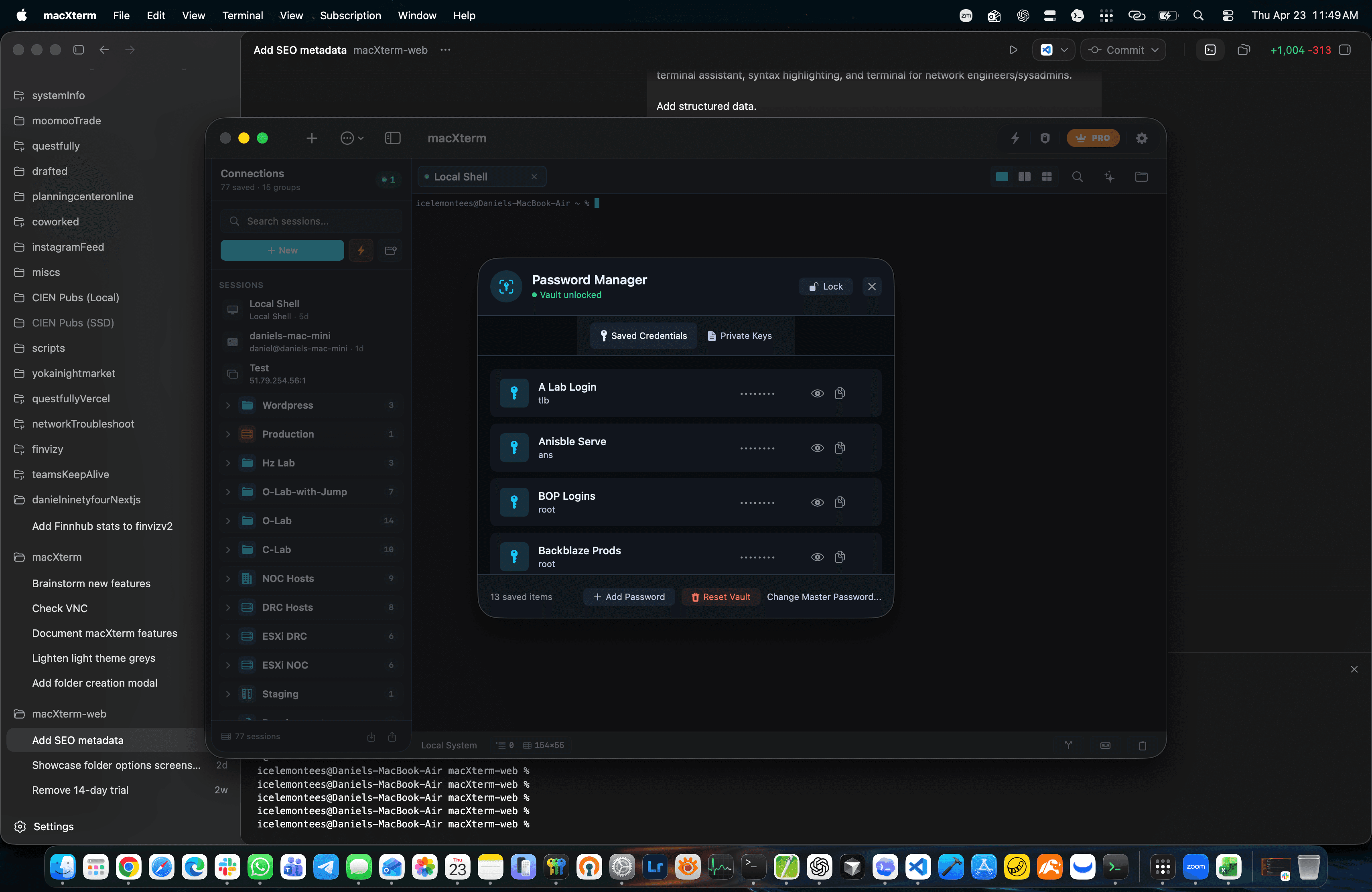Switch to the Saved Credentials tab
Viewport: 1372px width, 892px height.
643,335
